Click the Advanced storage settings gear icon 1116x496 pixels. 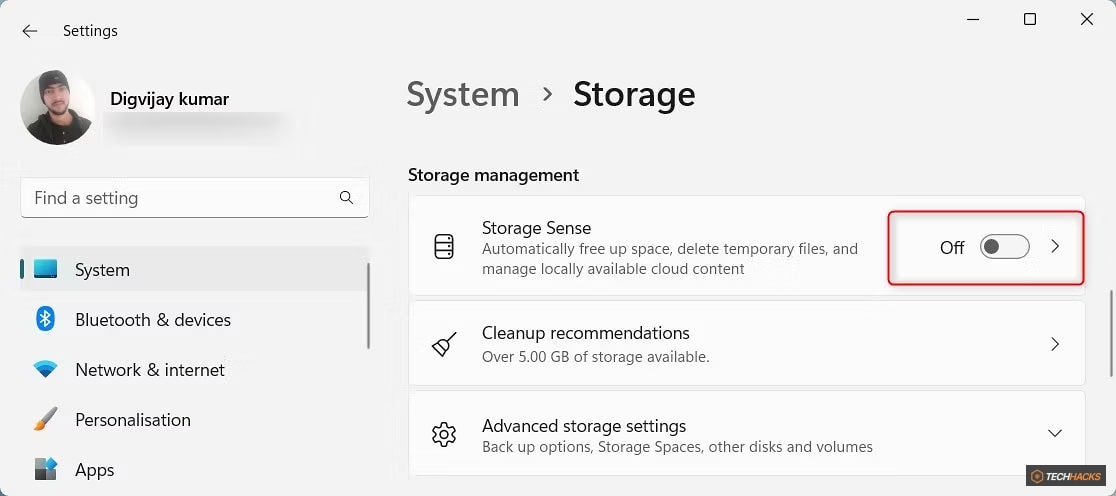(444, 434)
